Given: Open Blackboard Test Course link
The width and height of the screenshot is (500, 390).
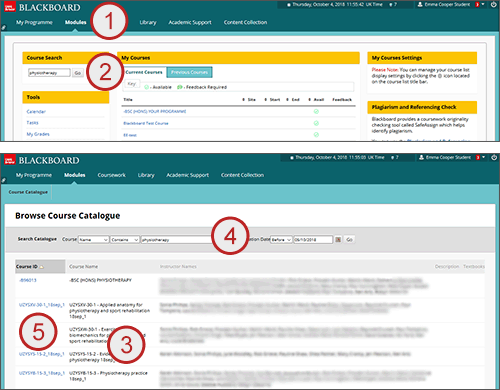Looking at the screenshot, I should [146, 123].
